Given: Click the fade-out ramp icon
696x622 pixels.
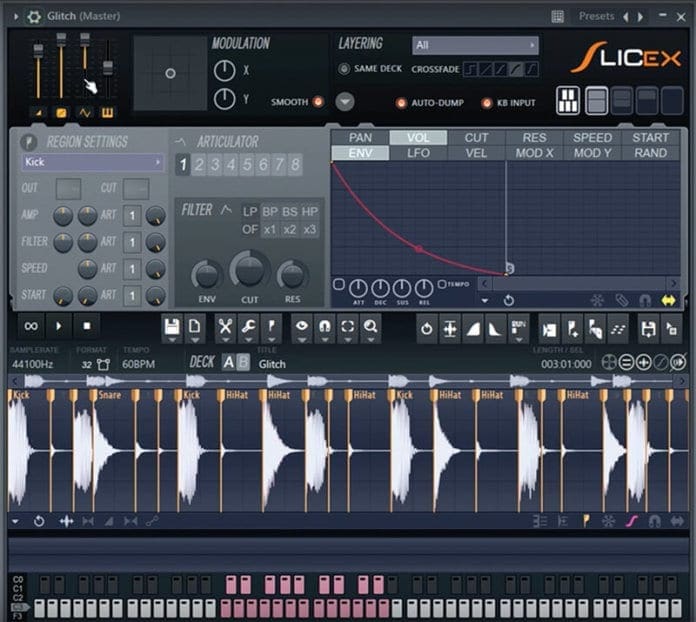Looking at the screenshot, I should [x=495, y=329].
